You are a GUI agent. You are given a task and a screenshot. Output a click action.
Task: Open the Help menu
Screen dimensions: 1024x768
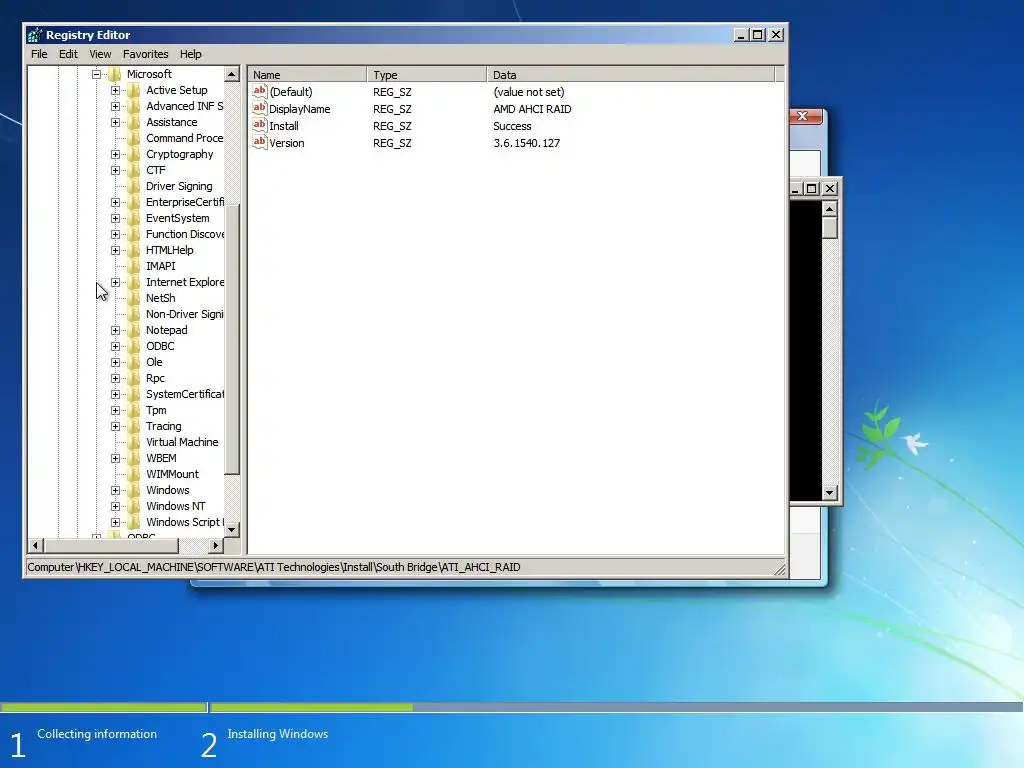pyautogui.click(x=191, y=54)
